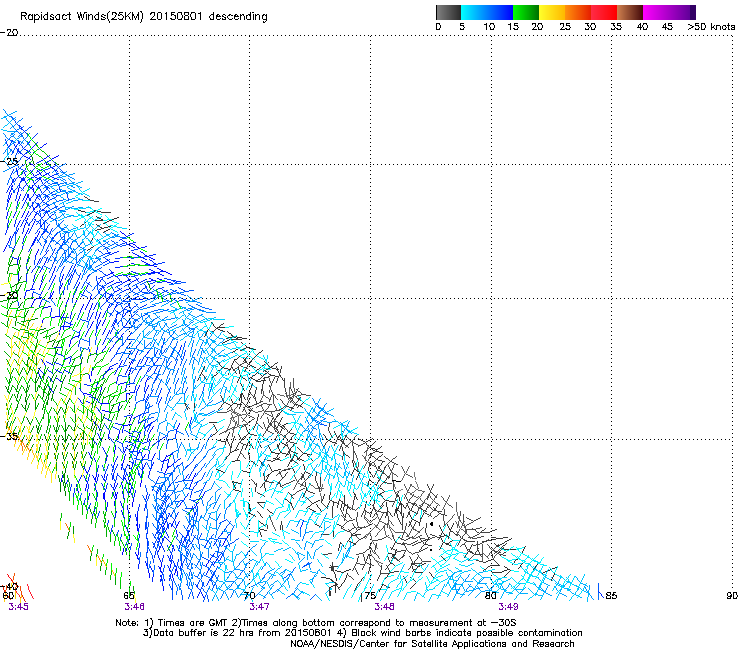The height and width of the screenshot is (650, 740).
Task: Pick the cyan-to-blue 5-15 knots color segment
Action: 487,12
